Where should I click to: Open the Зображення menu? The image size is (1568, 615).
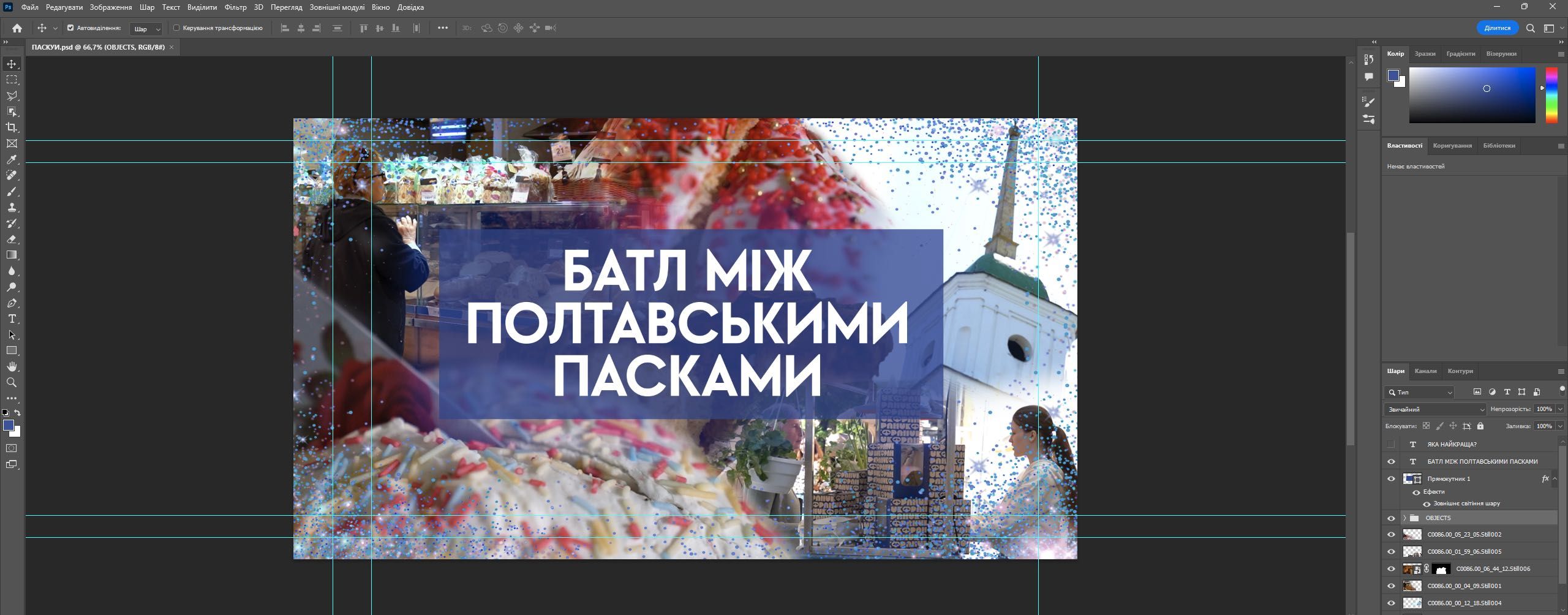tap(111, 7)
